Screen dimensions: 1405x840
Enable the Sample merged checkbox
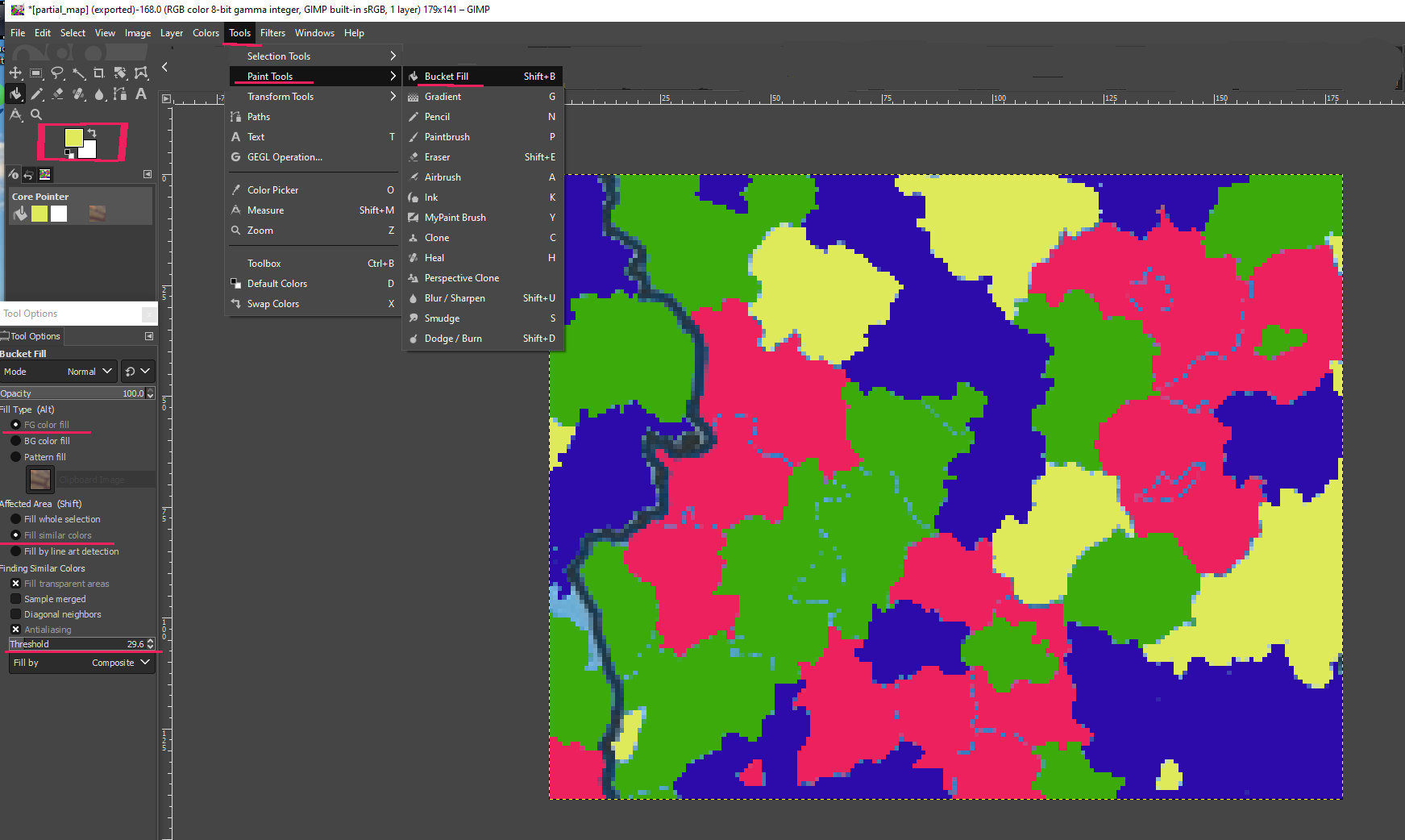click(x=16, y=599)
